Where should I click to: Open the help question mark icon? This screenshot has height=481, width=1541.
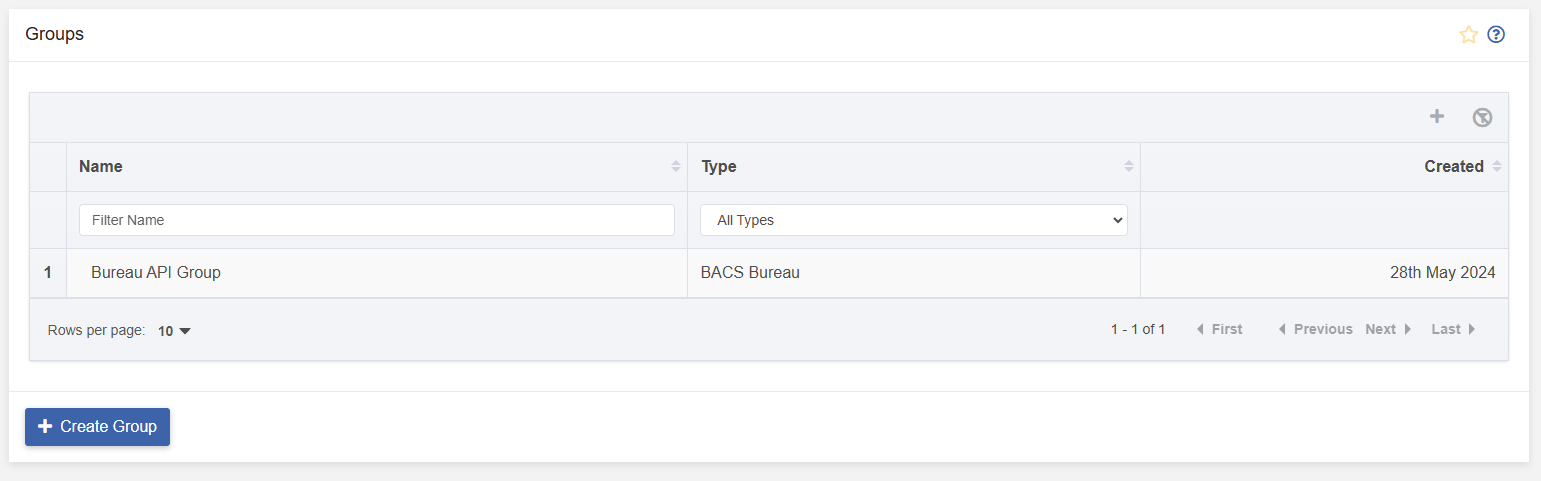[x=1496, y=35]
